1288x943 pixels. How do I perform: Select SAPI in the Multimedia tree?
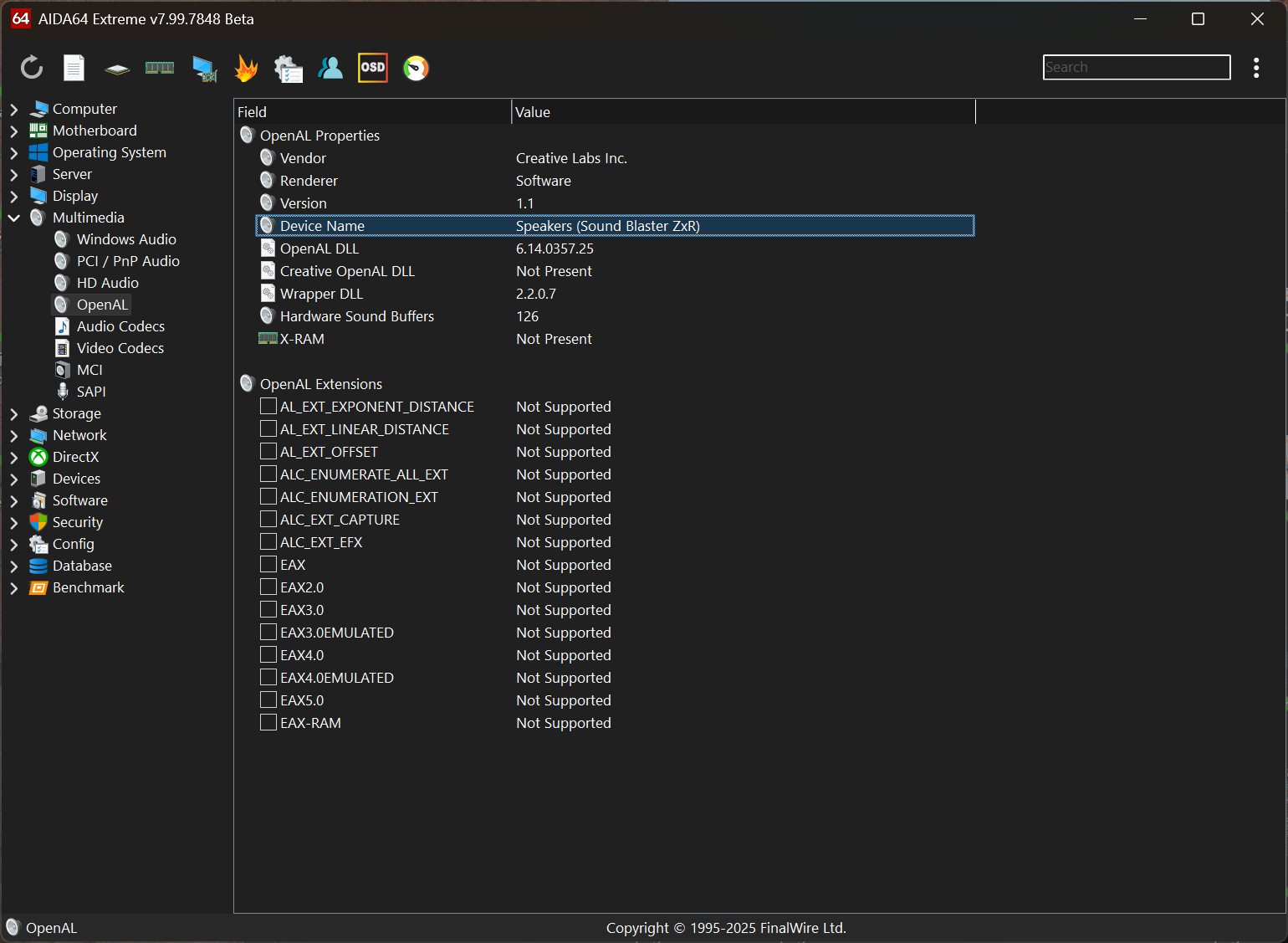click(x=91, y=392)
